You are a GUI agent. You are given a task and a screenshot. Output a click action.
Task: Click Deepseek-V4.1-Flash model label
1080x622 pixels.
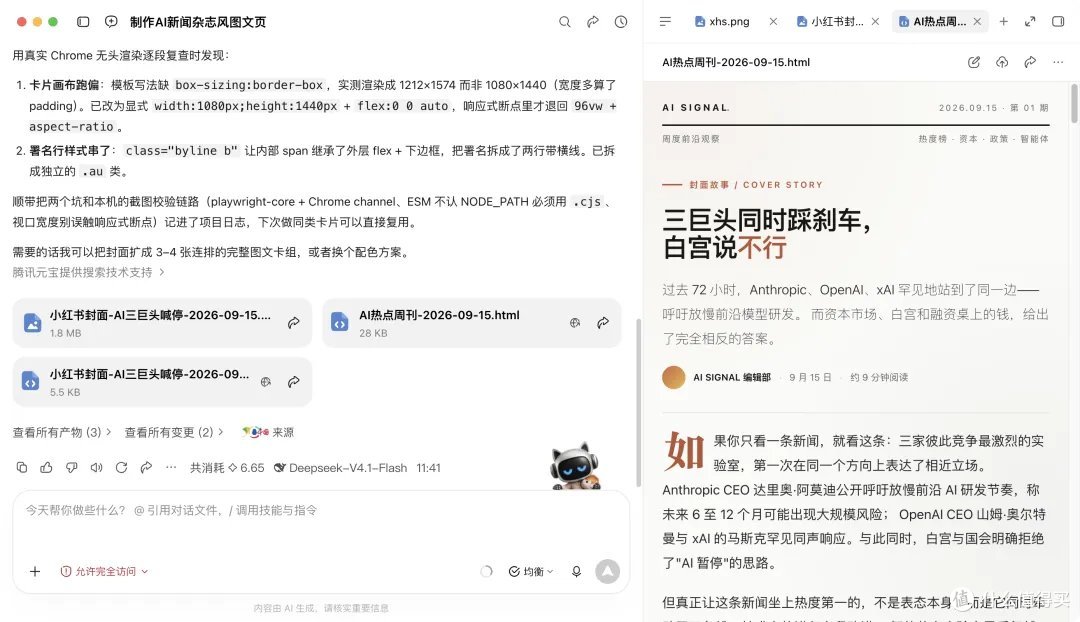point(340,468)
